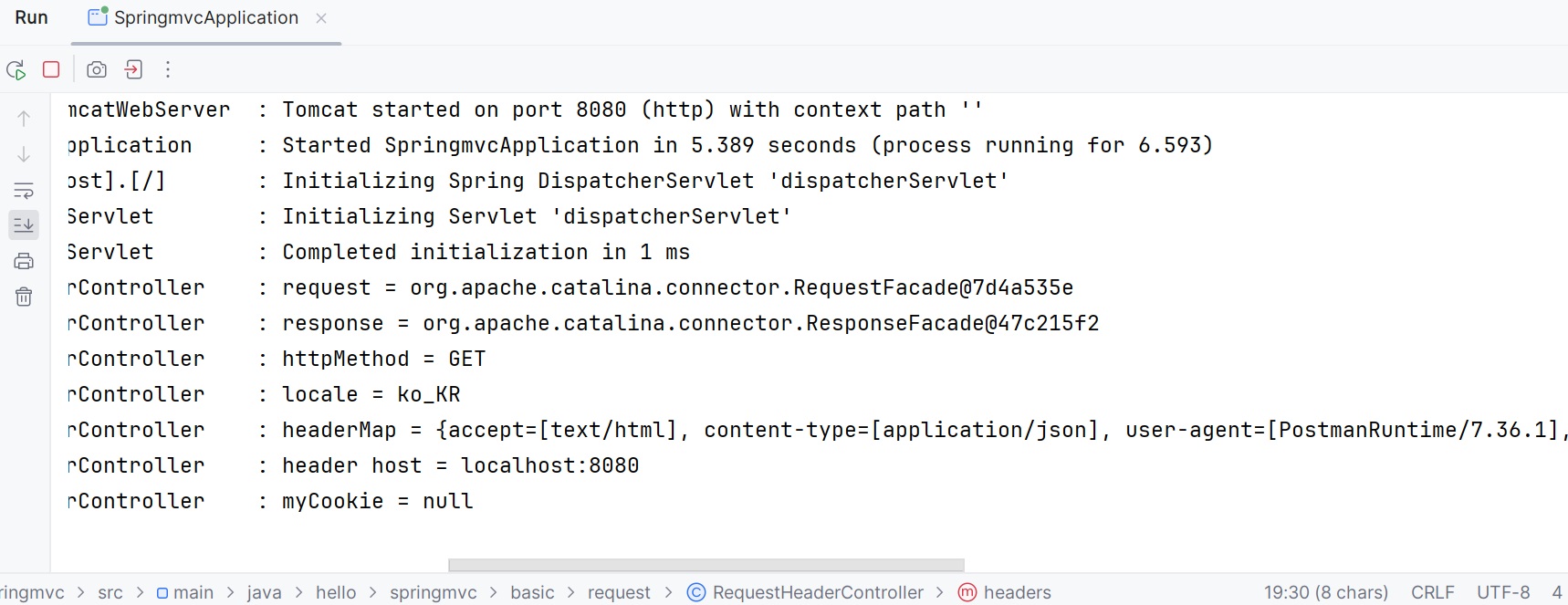Rerun the SpringmvcApplication
Image resolution: width=1568 pixels, height=605 pixels.
(16, 70)
